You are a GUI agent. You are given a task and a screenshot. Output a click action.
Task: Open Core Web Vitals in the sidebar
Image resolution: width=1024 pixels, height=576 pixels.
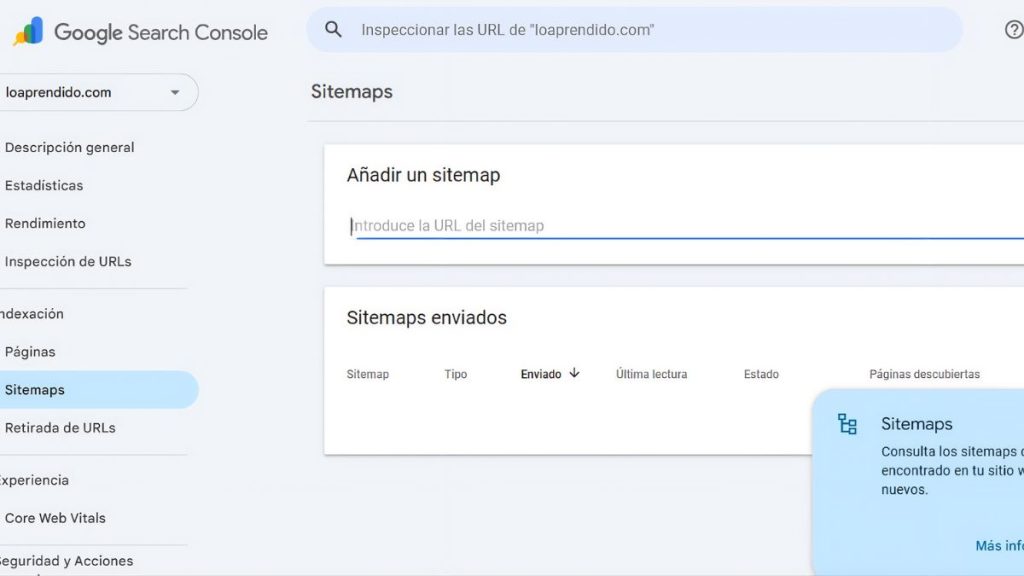[x=55, y=518]
